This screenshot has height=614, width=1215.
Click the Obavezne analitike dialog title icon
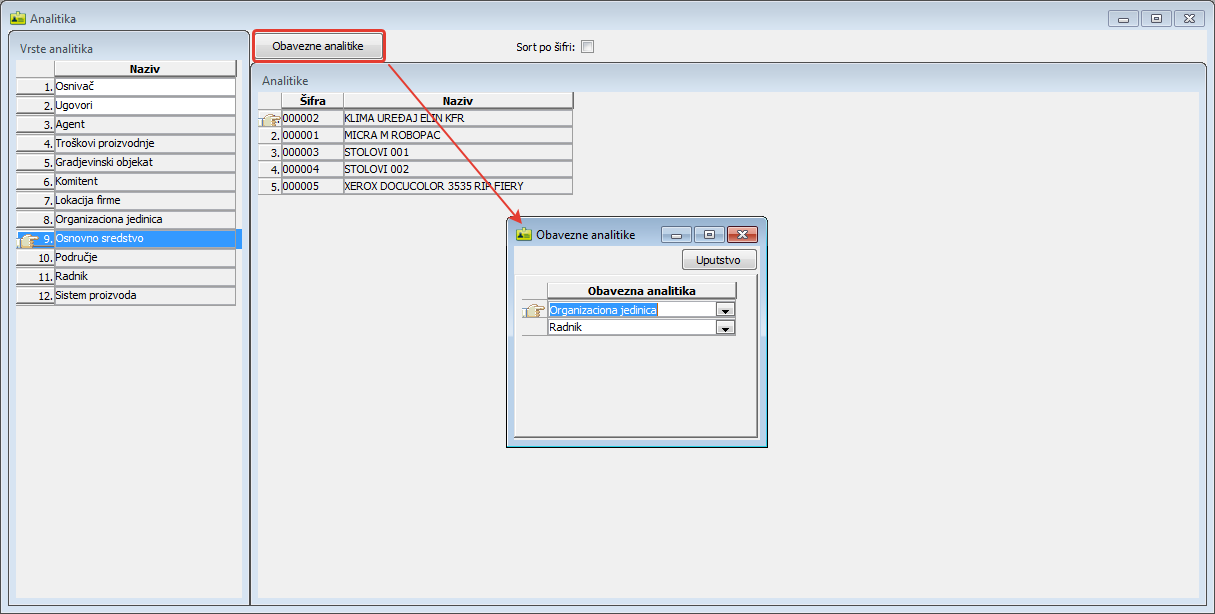(523, 234)
